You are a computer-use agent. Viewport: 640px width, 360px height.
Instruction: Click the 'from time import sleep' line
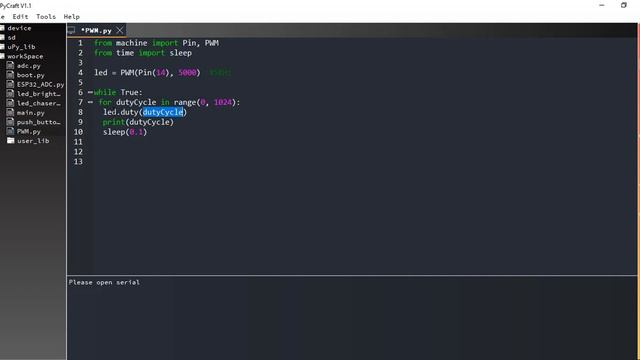click(x=143, y=53)
